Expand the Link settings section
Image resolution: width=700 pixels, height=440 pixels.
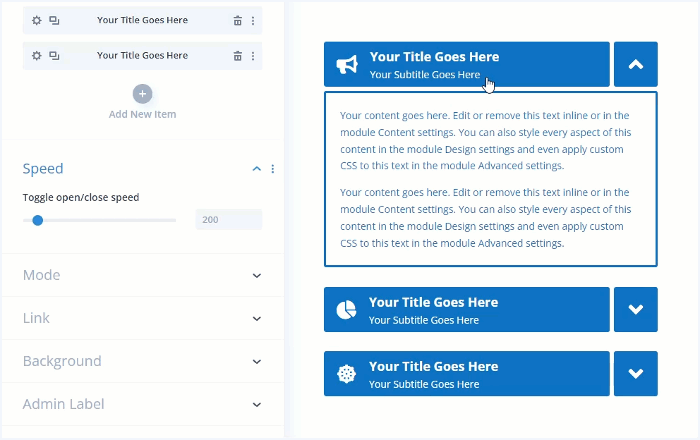click(x=256, y=319)
